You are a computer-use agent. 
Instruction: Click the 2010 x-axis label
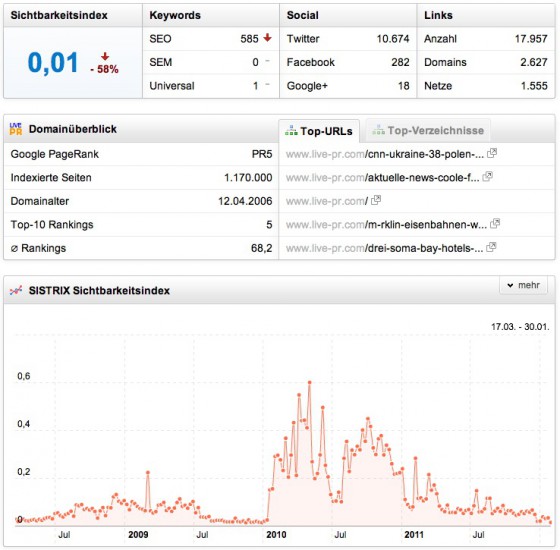276,535
